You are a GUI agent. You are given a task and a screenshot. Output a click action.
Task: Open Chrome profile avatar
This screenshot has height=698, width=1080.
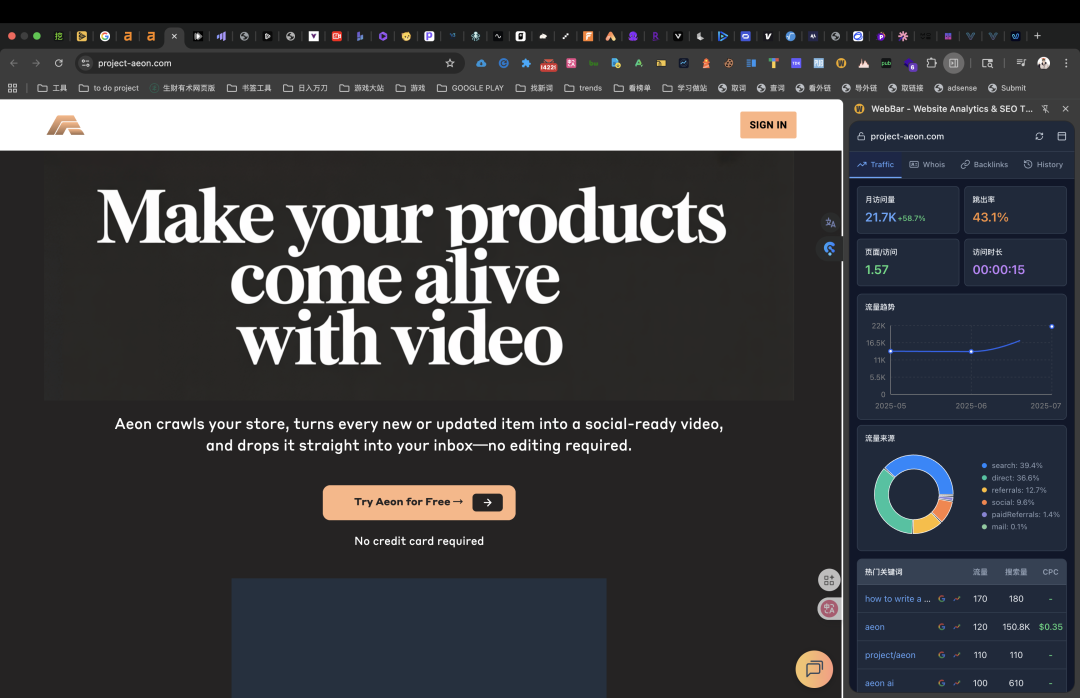tap(1043, 63)
